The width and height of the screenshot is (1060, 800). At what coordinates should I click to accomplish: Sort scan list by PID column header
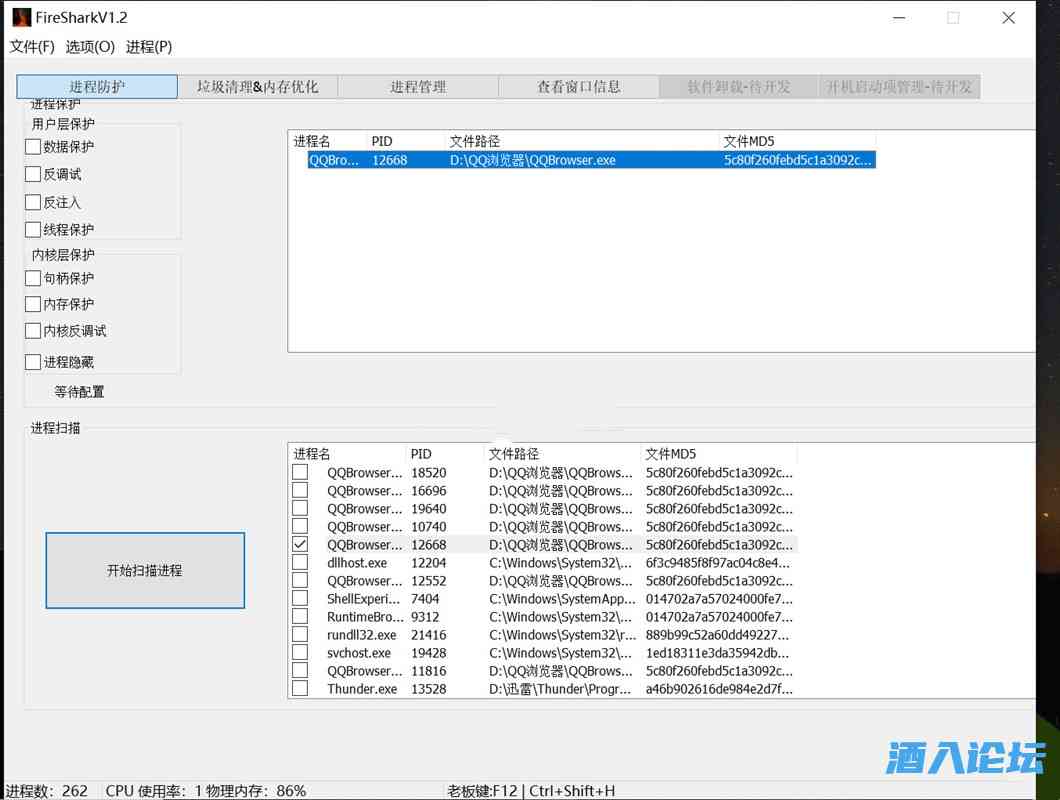[444, 454]
